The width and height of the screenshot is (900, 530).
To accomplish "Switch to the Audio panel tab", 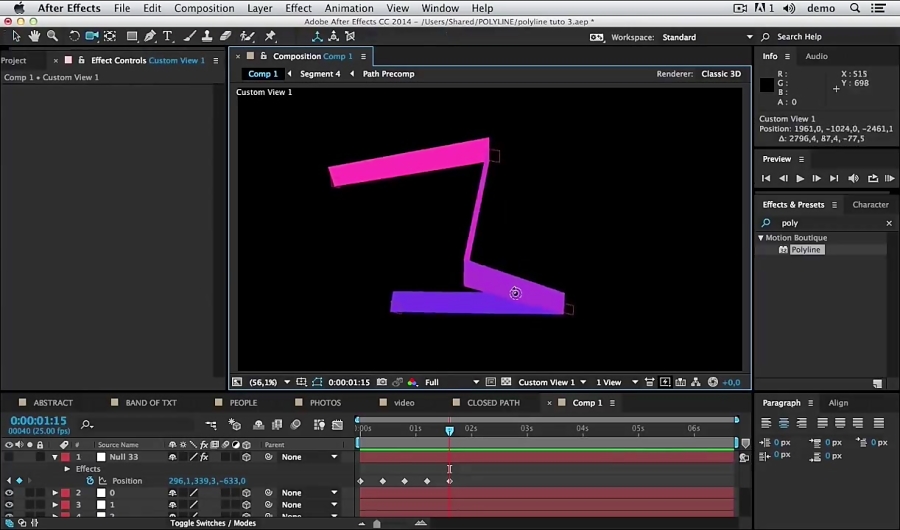I will pyautogui.click(x=816, y=56).
